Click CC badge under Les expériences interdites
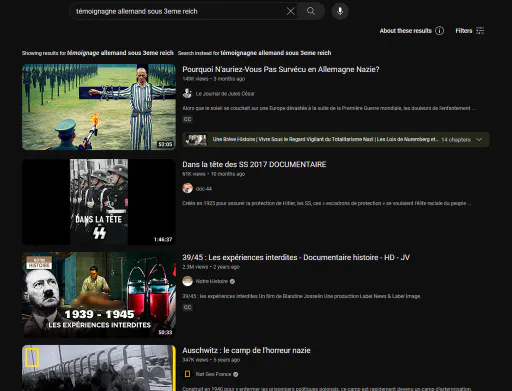Screen dimensions: 512x391 click(187, 307)
